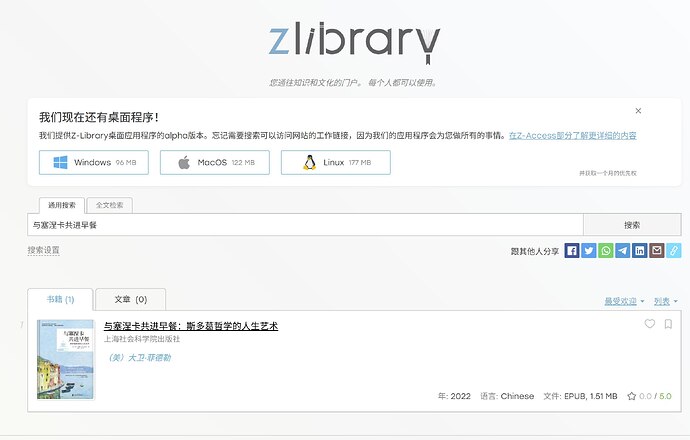Click the 搜索 search button
The image size is (690, 440).
(x=632, y=225)
